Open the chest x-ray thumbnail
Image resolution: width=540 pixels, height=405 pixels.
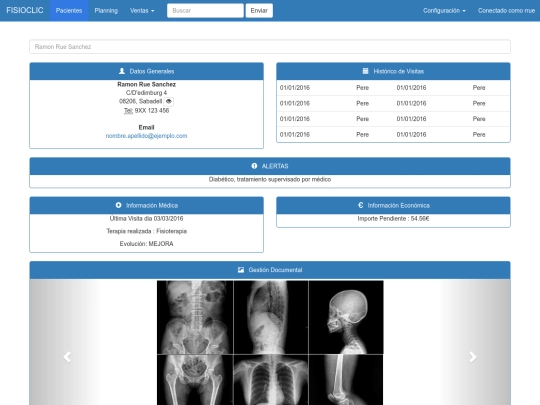coord(271,380)
